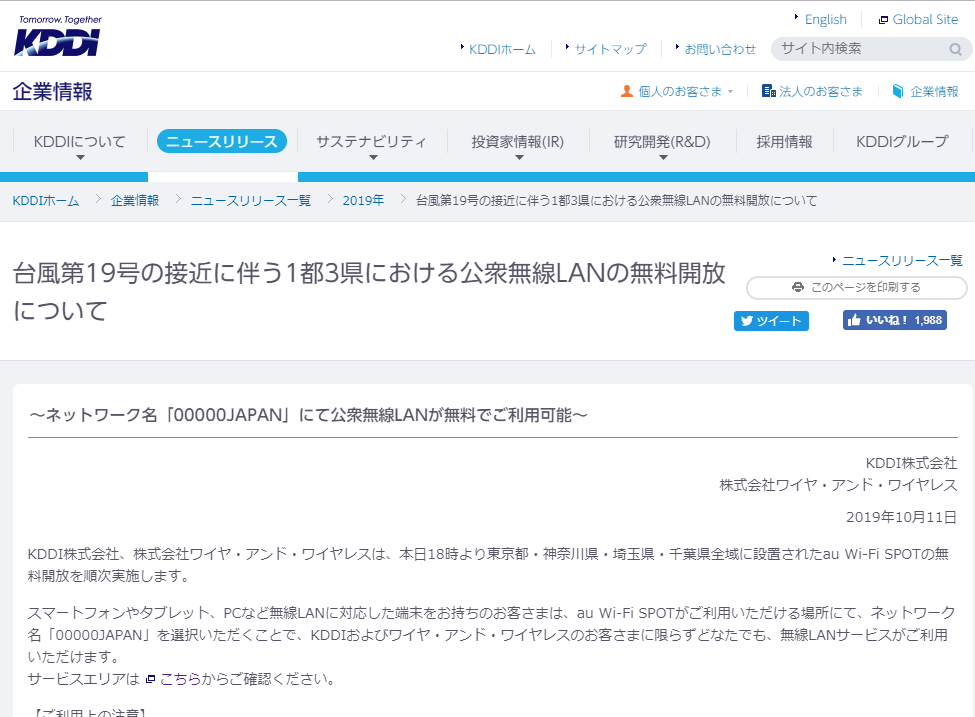Viewport: 975px width, 717px height.
Task: Click the Twitter ツイート button
Action: (771, 321)
